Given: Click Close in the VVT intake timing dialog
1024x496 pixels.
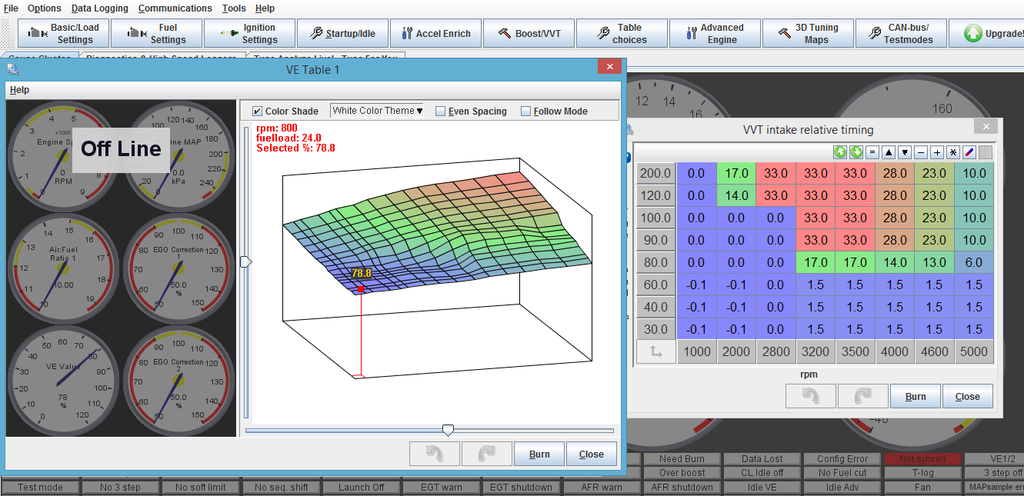Looking at the screenshot, I should (967, 396).
